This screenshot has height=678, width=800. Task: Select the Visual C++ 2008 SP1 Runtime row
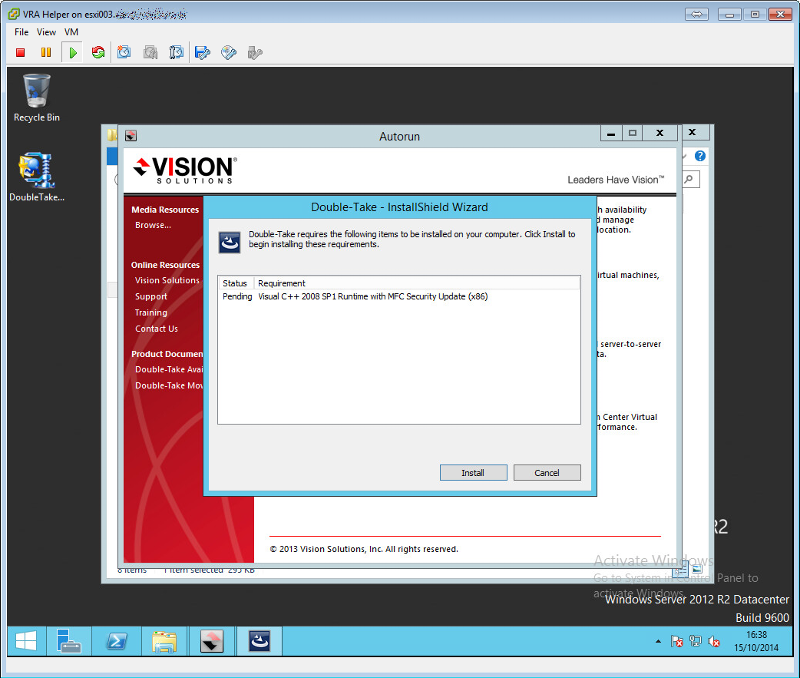(398, 296)
